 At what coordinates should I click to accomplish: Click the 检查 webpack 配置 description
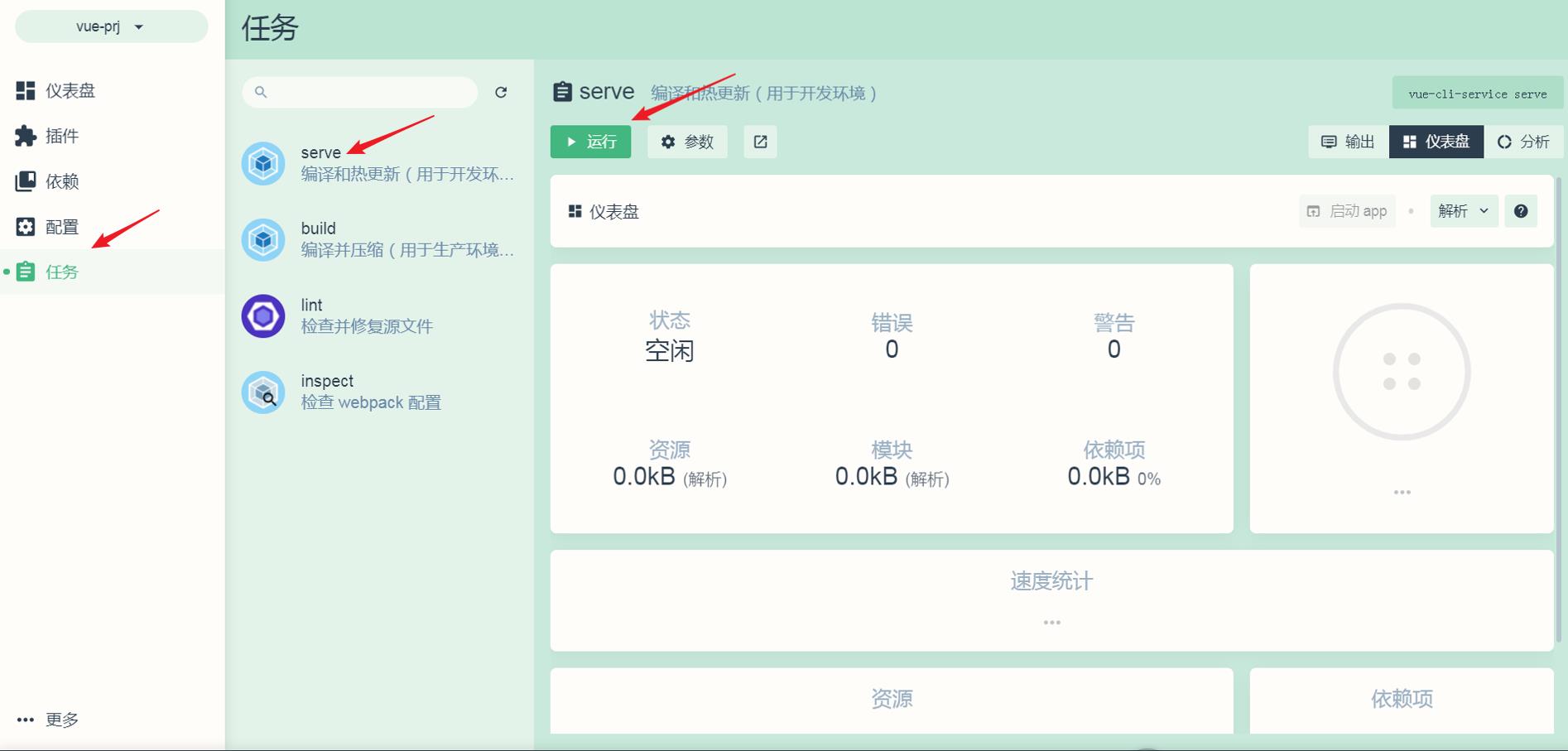[x=371, y=402]
